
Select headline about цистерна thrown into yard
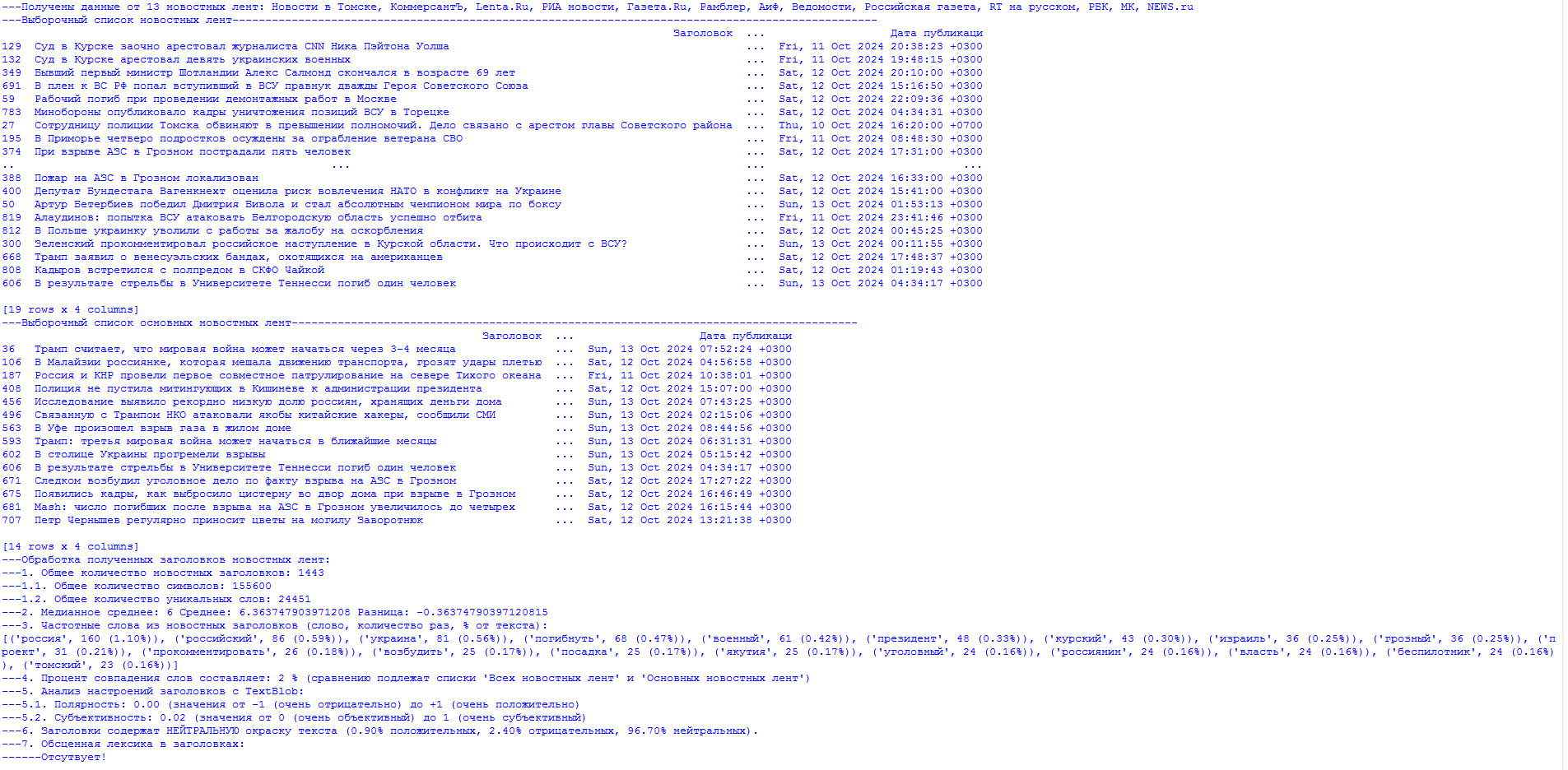click(x=274, y=494)
